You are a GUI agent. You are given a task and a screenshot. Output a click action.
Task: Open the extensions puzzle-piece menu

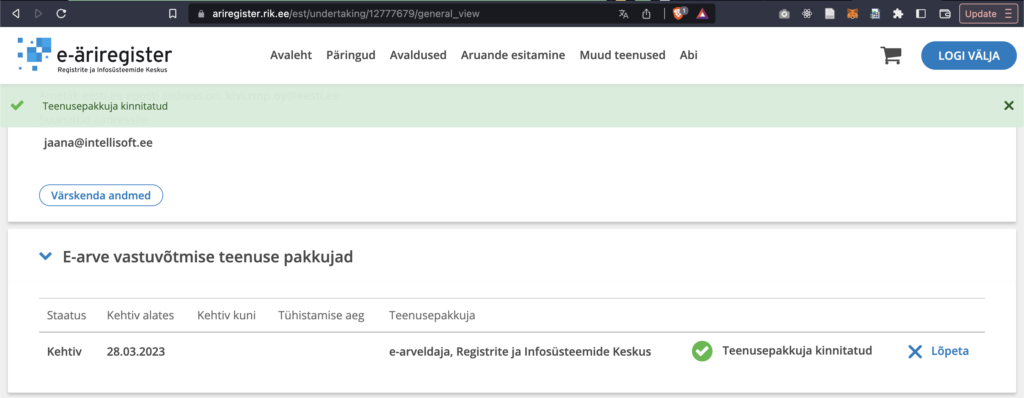(898, 13)
